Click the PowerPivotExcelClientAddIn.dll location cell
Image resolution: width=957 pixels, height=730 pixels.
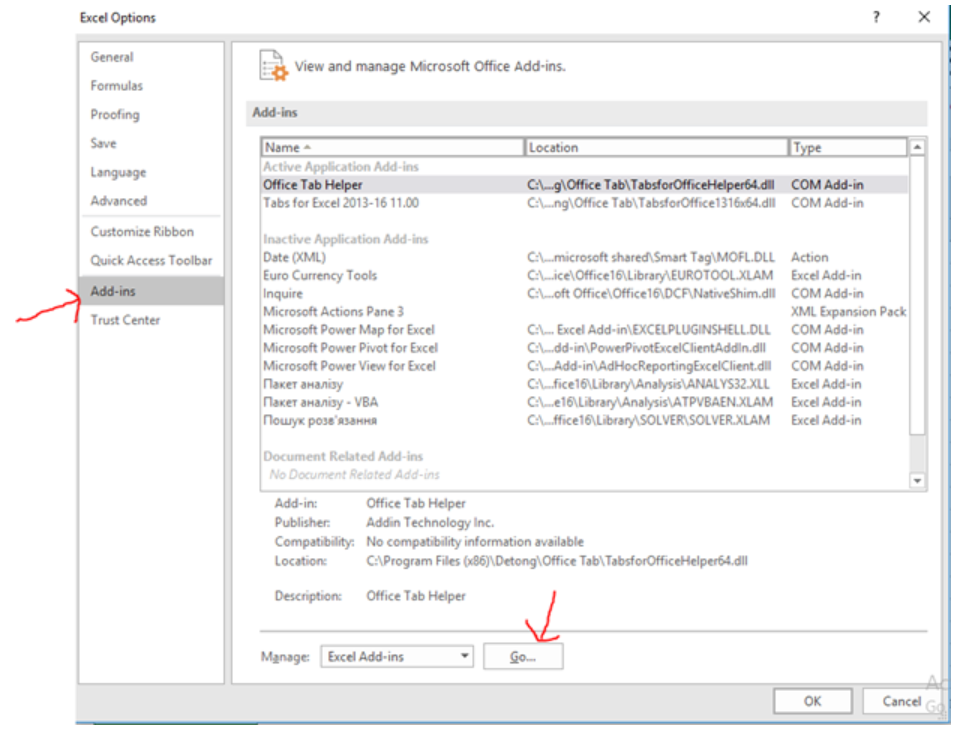pos(646,348)
